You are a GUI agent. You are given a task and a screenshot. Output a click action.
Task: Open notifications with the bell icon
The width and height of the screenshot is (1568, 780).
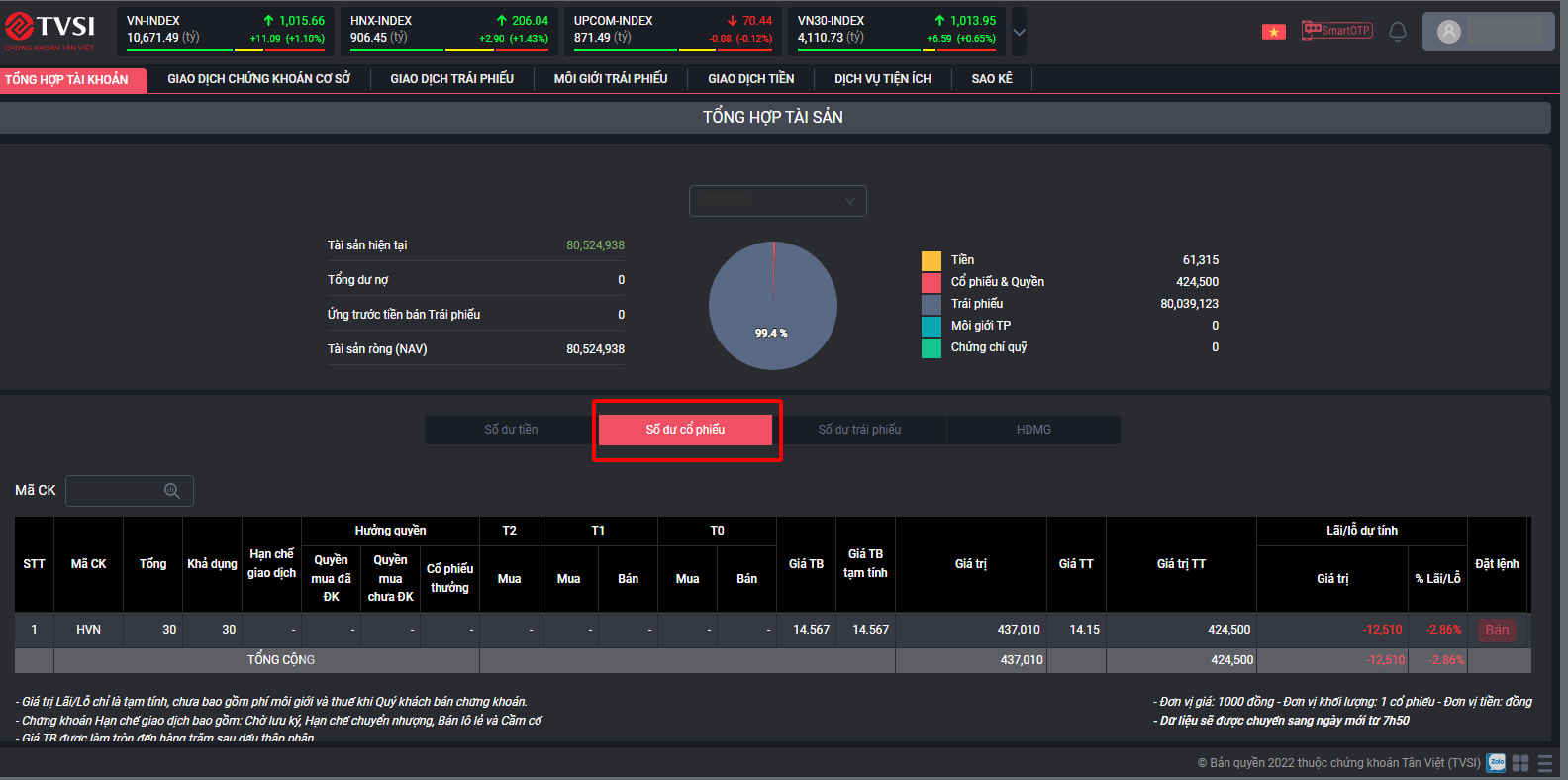(x=1398, y=32)
